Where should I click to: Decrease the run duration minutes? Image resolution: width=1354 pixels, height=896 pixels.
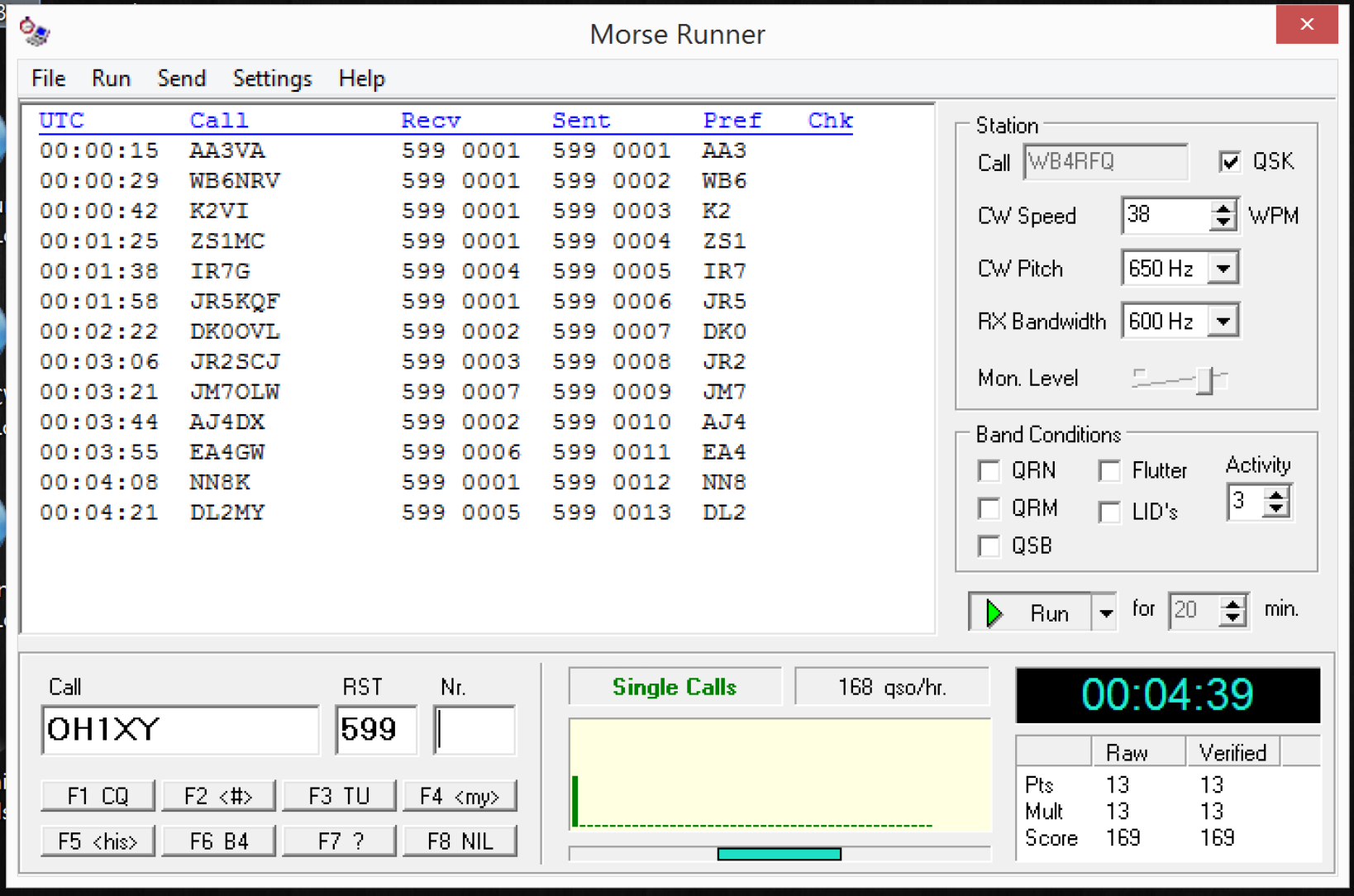(1233, 619)
